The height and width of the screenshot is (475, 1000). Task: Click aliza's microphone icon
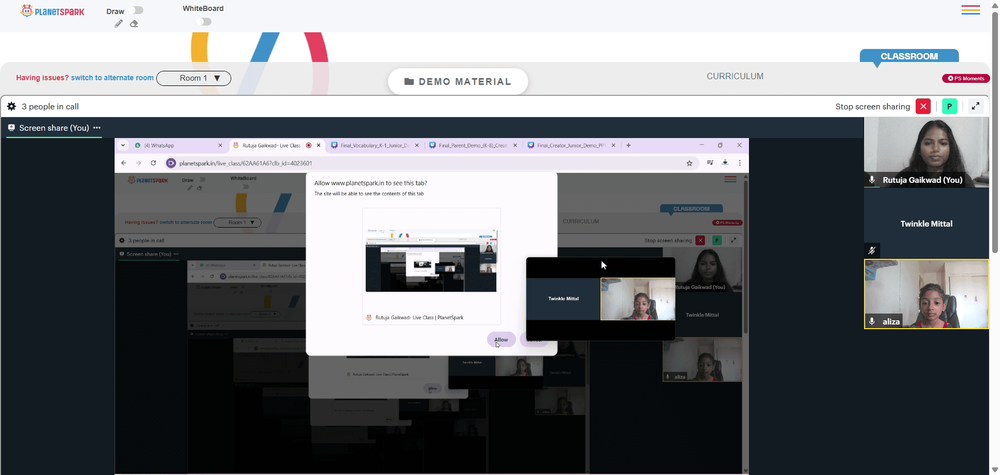872,321
